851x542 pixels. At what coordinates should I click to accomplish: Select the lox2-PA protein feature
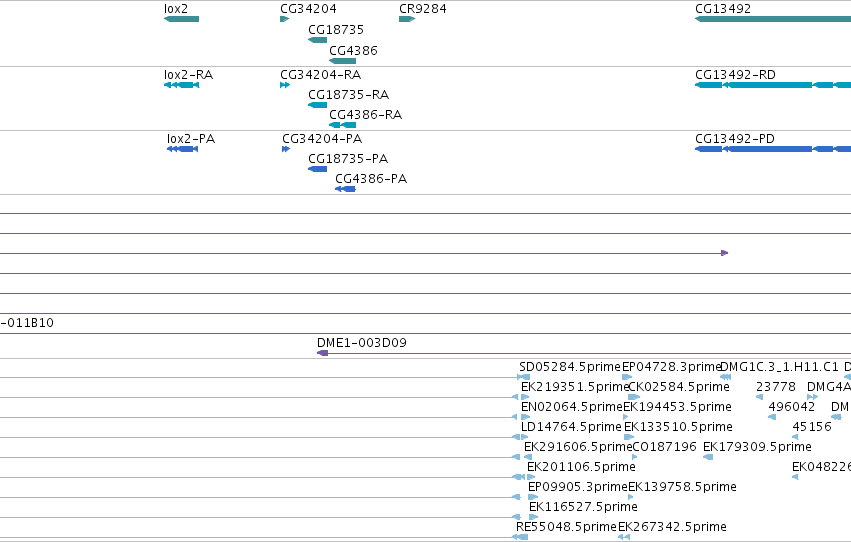pyautogui.click(x=182, y=149)
